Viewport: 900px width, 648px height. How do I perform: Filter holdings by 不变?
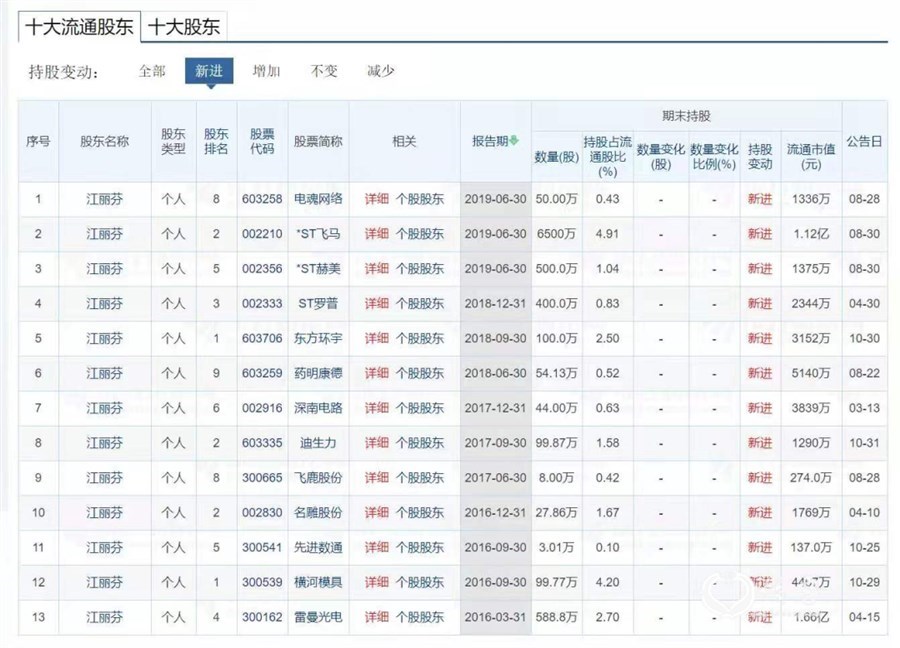point(324,71)
